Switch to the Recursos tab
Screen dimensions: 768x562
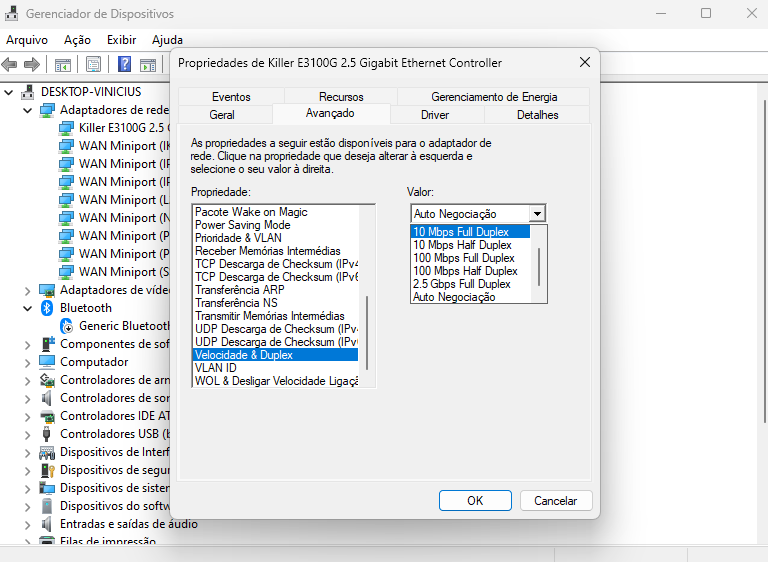coord(341,97)
